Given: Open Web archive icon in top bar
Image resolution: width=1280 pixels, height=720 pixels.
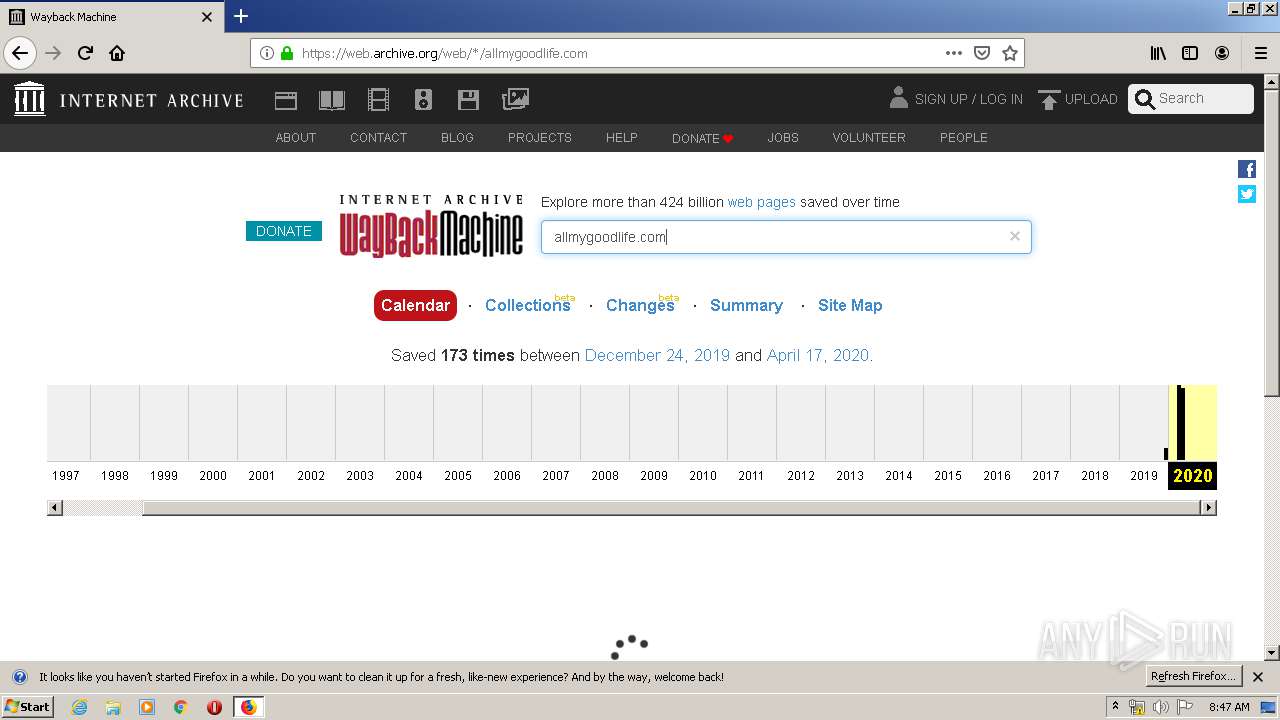Looking at the screenshot, I should coord(286,99).
